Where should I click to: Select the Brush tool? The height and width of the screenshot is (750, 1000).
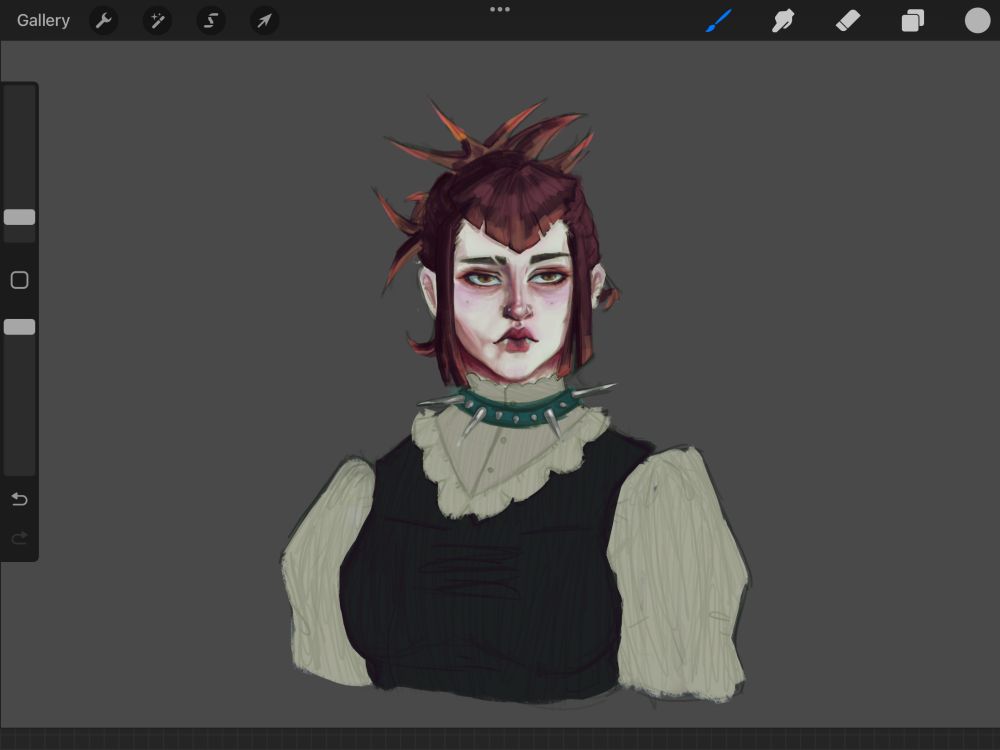click(719, 20)
